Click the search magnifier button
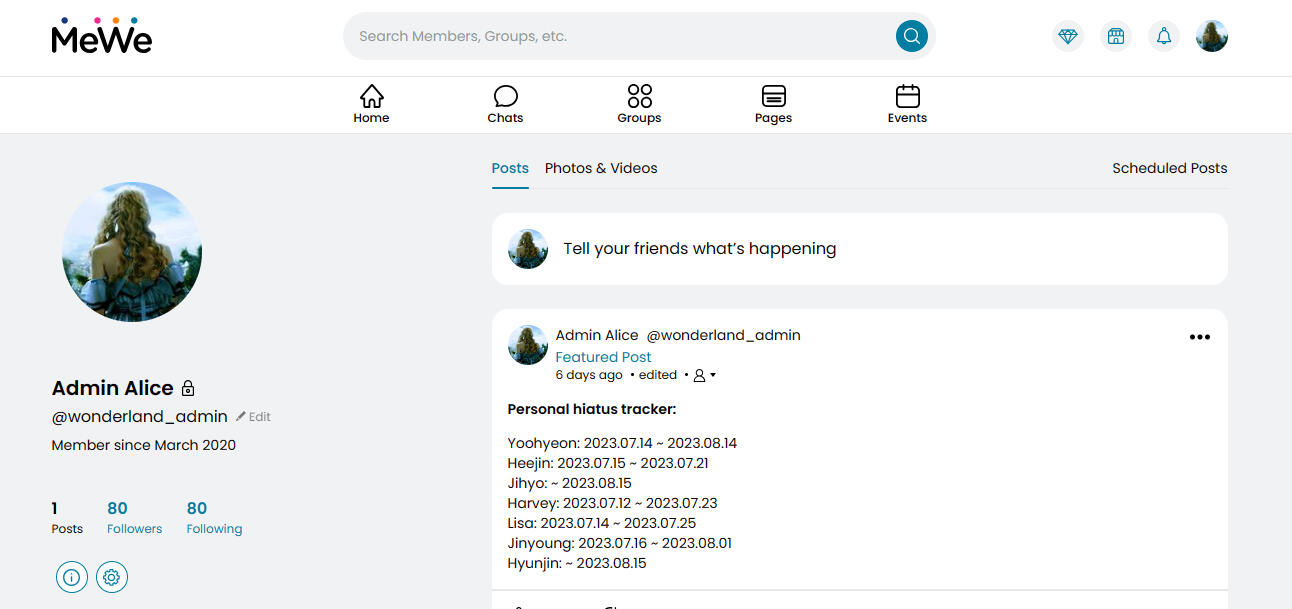 point(910,36)
